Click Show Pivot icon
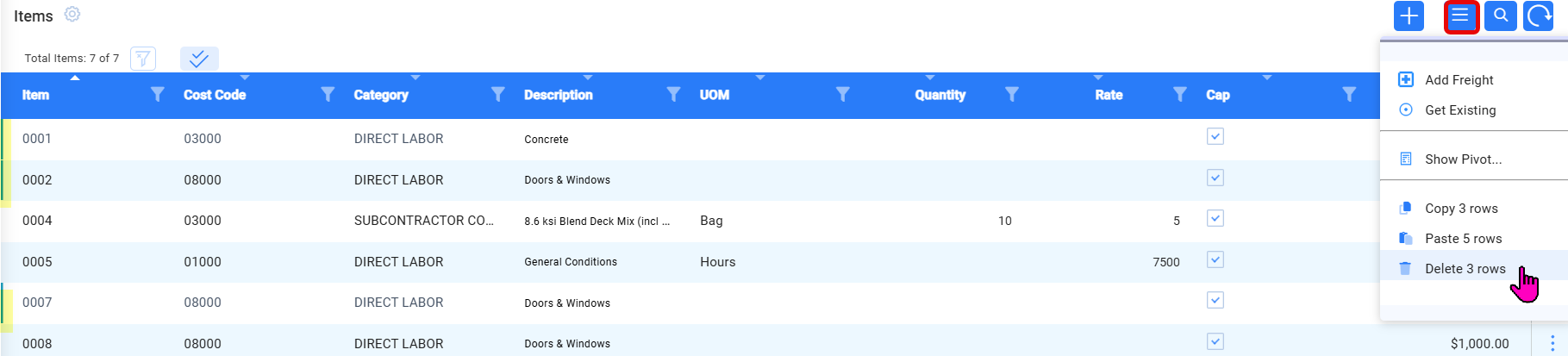Viewport: 1568px width, 356px height. tap(1406, 159)
